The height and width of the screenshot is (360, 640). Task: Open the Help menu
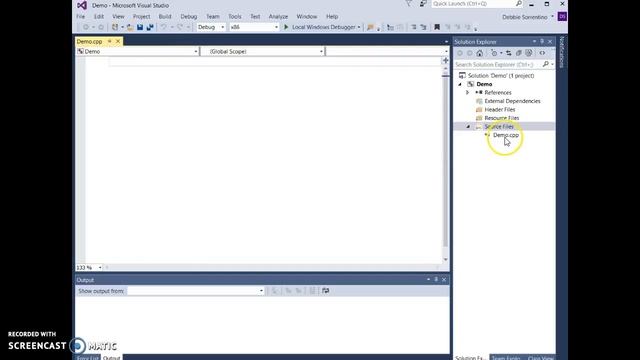point(332,17)
